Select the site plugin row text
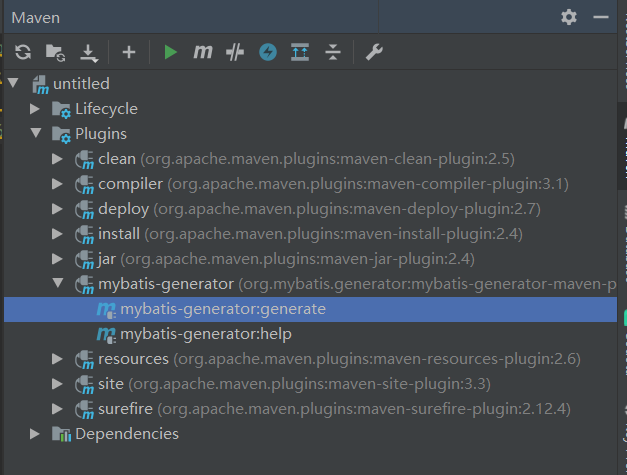The image size is (627, 475). [294, 384]
